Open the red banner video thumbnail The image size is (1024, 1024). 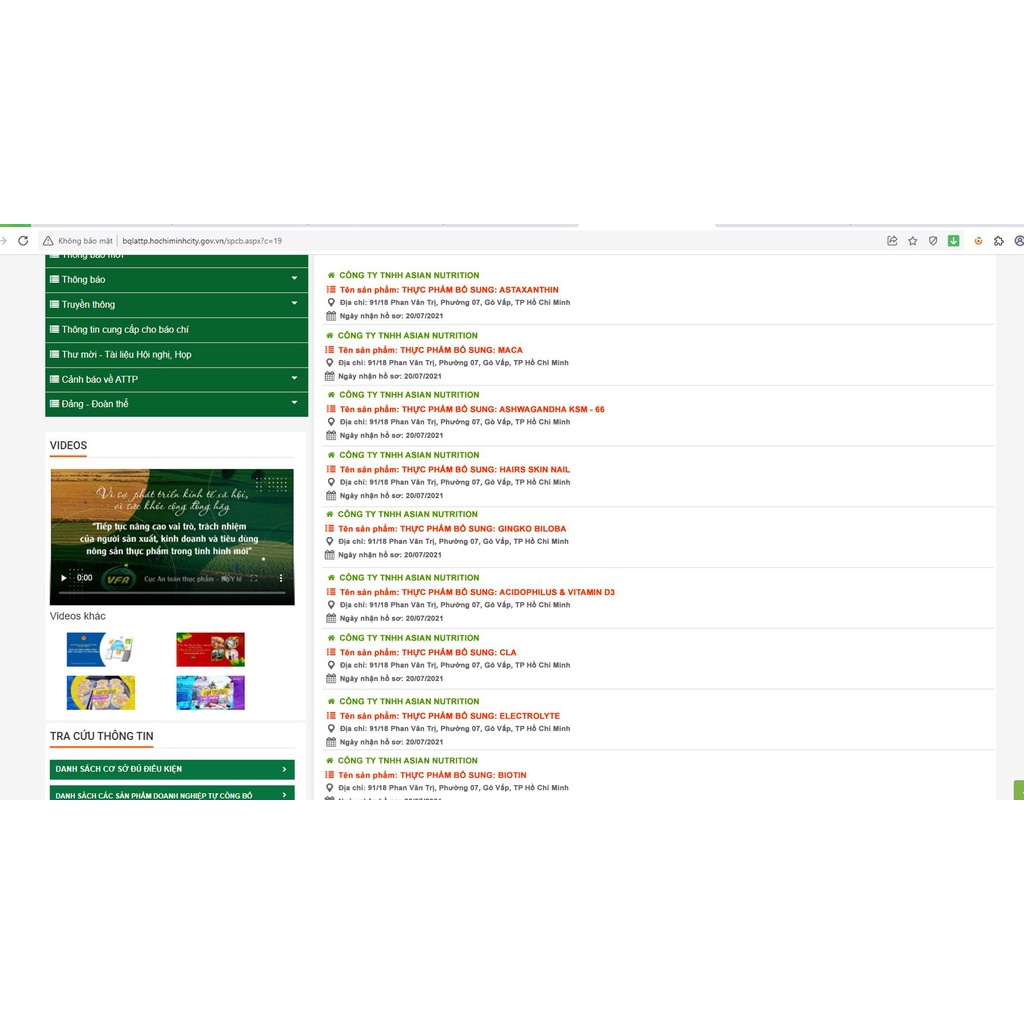coord(210,649)
